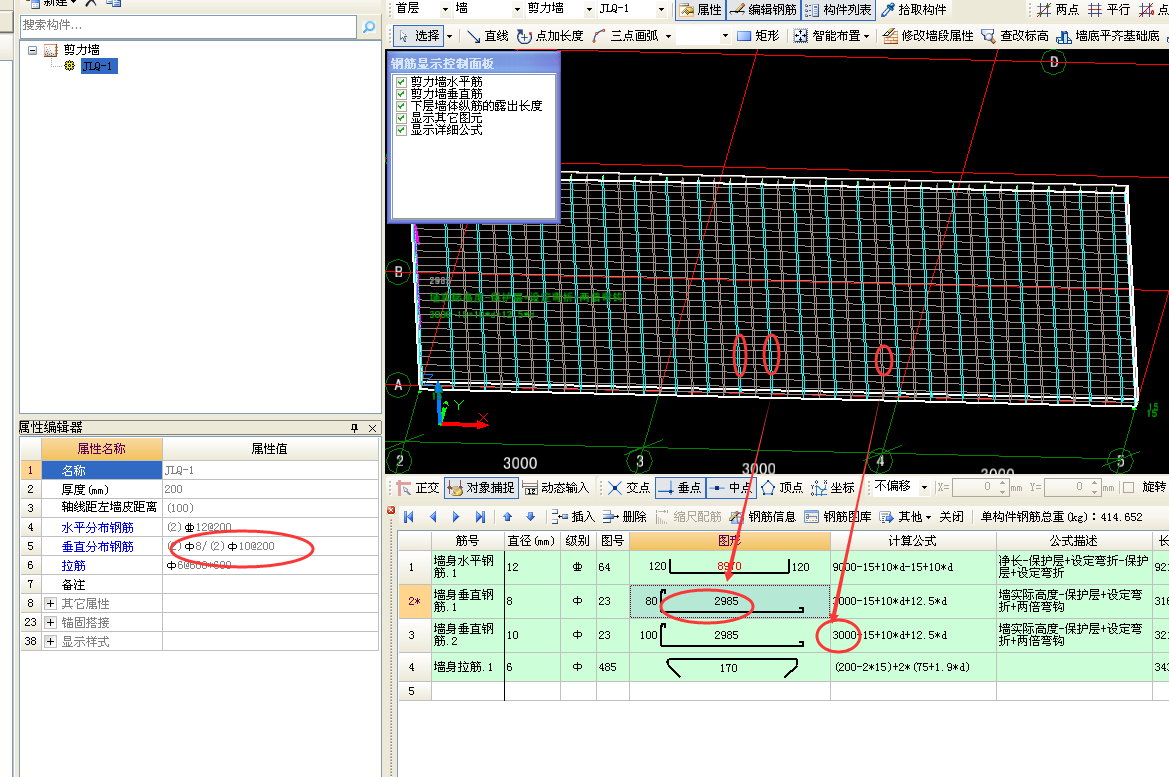Open the 其他 dropdown menu

pyautogui.click(x=906, y=517)
